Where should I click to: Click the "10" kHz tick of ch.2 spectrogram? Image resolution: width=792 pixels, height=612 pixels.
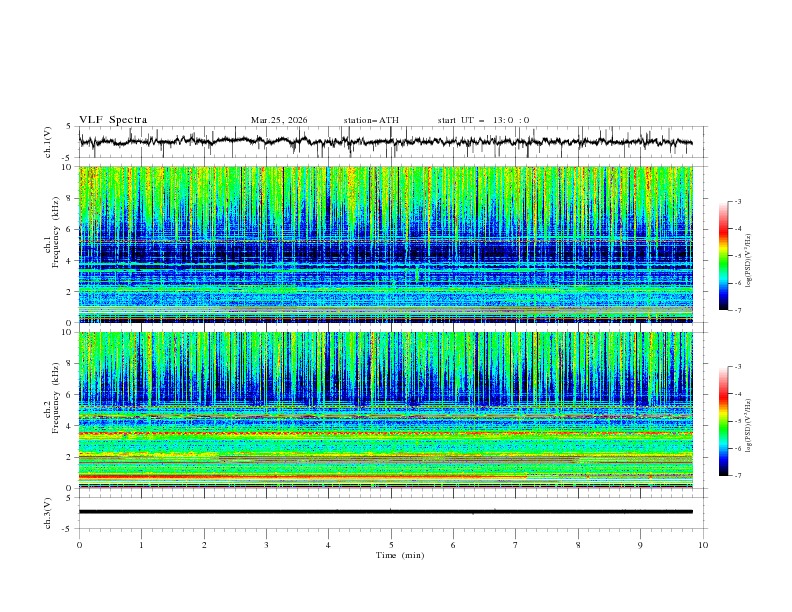tap(66, 332)
